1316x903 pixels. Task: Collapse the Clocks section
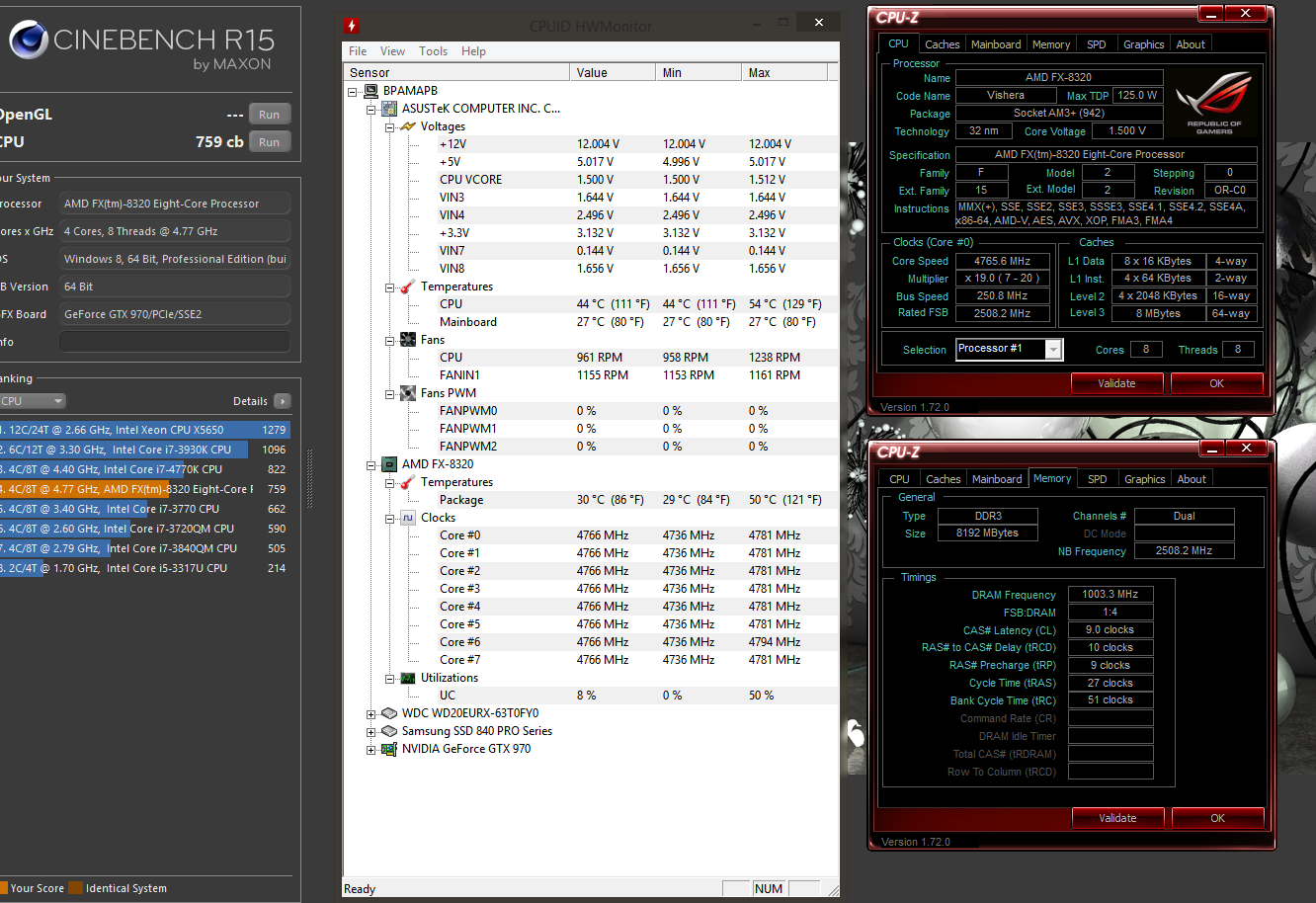[x=389, y=518]
